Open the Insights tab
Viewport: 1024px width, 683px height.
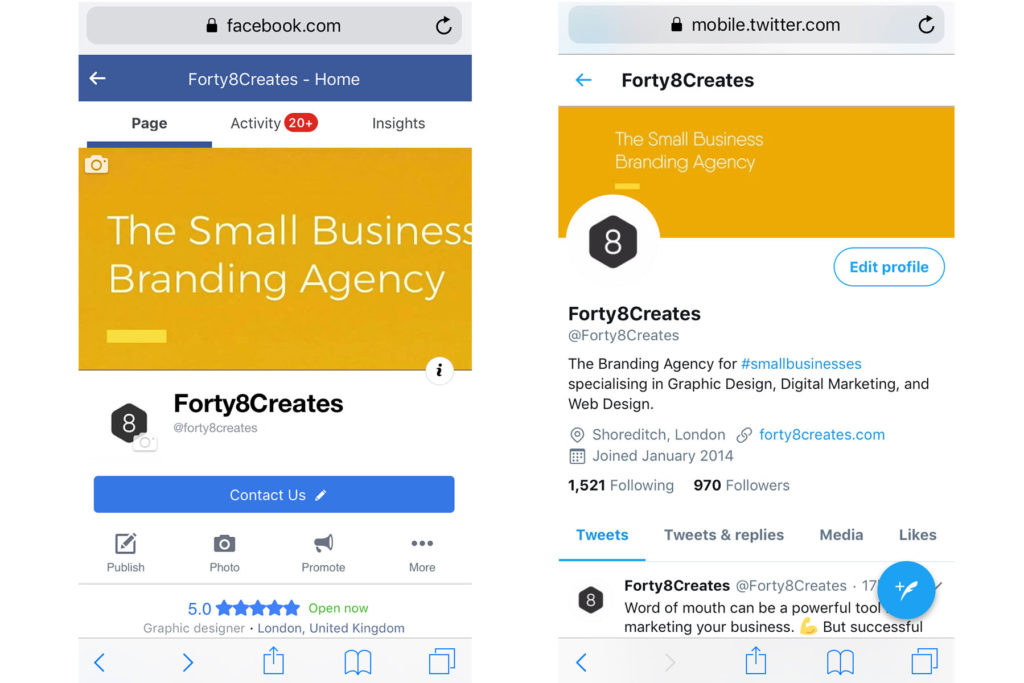[x=398, y=123]
